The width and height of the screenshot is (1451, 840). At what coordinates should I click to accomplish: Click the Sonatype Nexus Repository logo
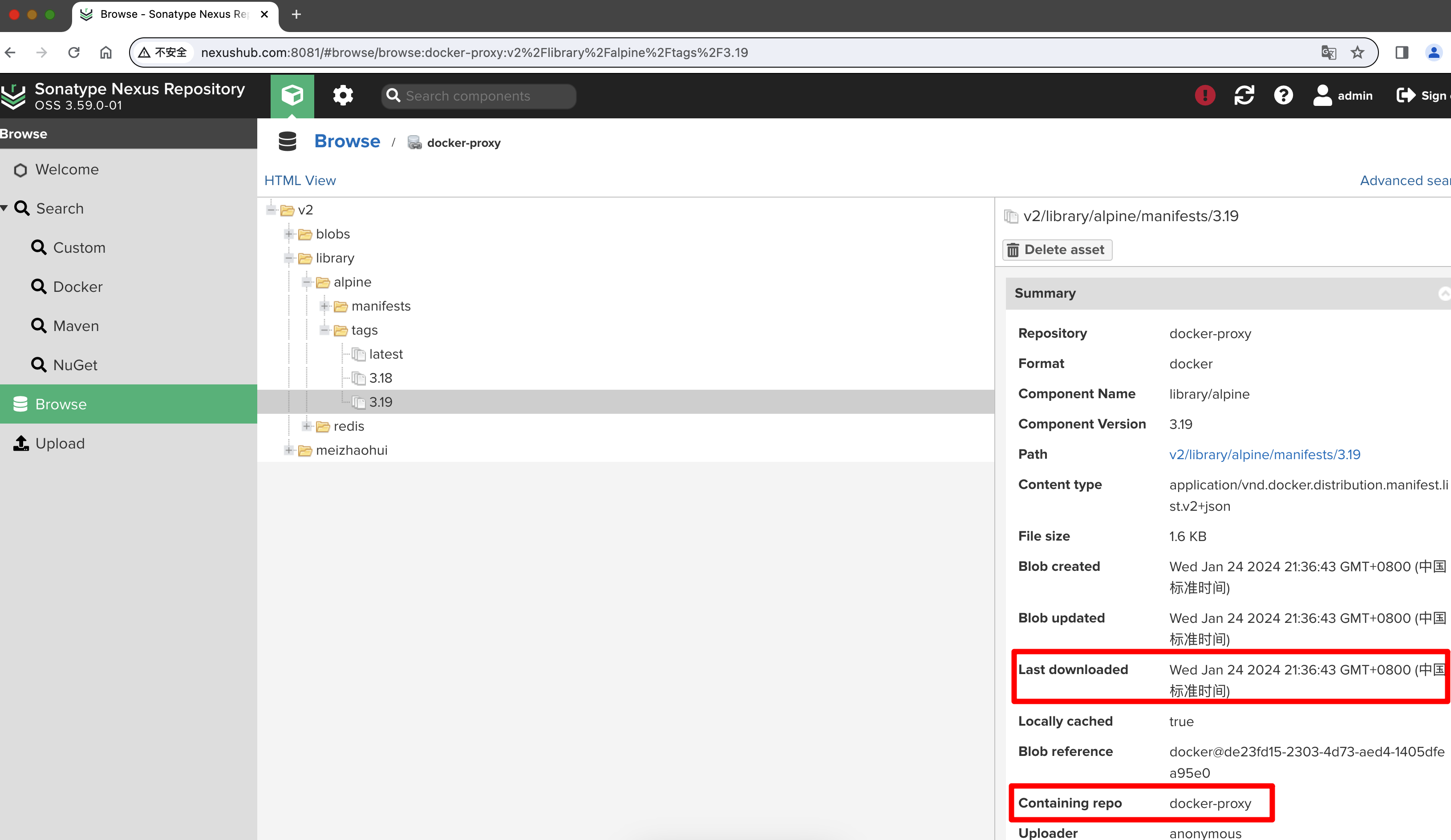(13, 96)
